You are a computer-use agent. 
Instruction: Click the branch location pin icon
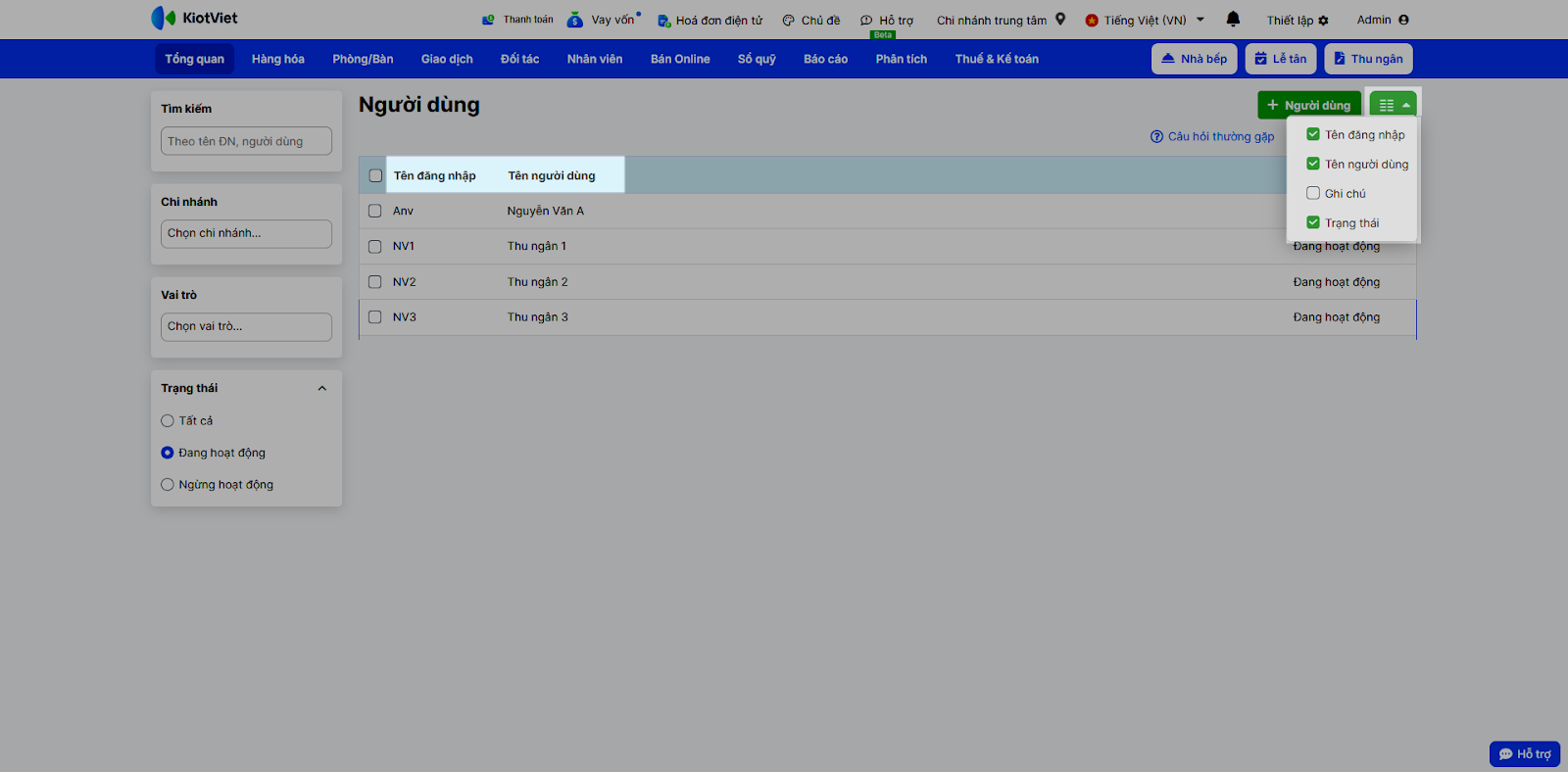coord(1060,19)
